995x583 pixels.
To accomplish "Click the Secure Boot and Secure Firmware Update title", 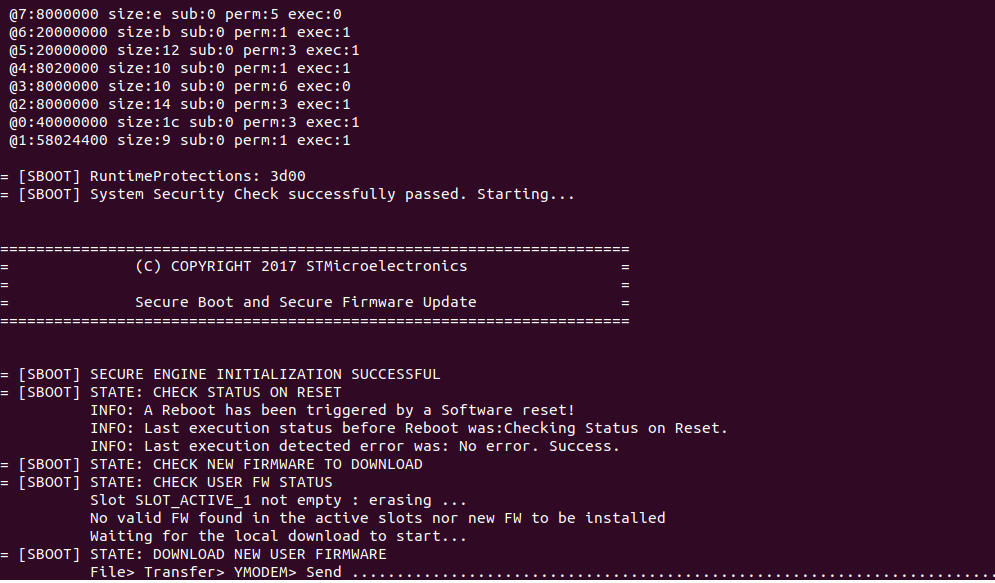I will 305,303.
